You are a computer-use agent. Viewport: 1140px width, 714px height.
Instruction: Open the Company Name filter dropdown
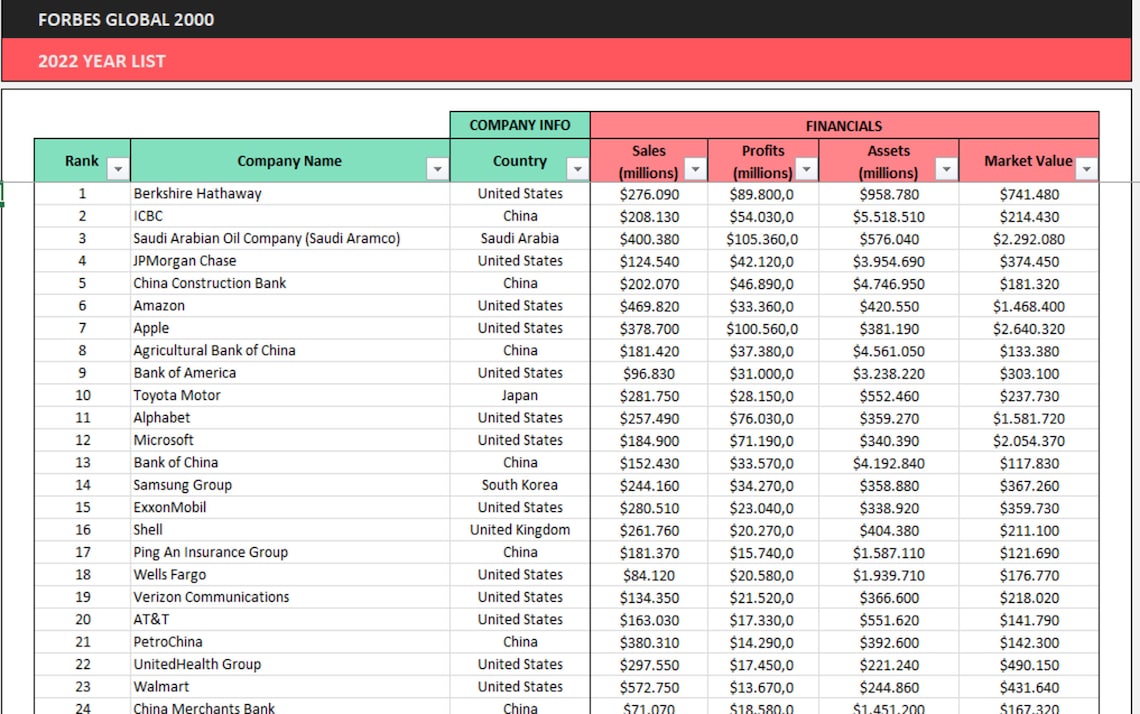coord(437,168)
